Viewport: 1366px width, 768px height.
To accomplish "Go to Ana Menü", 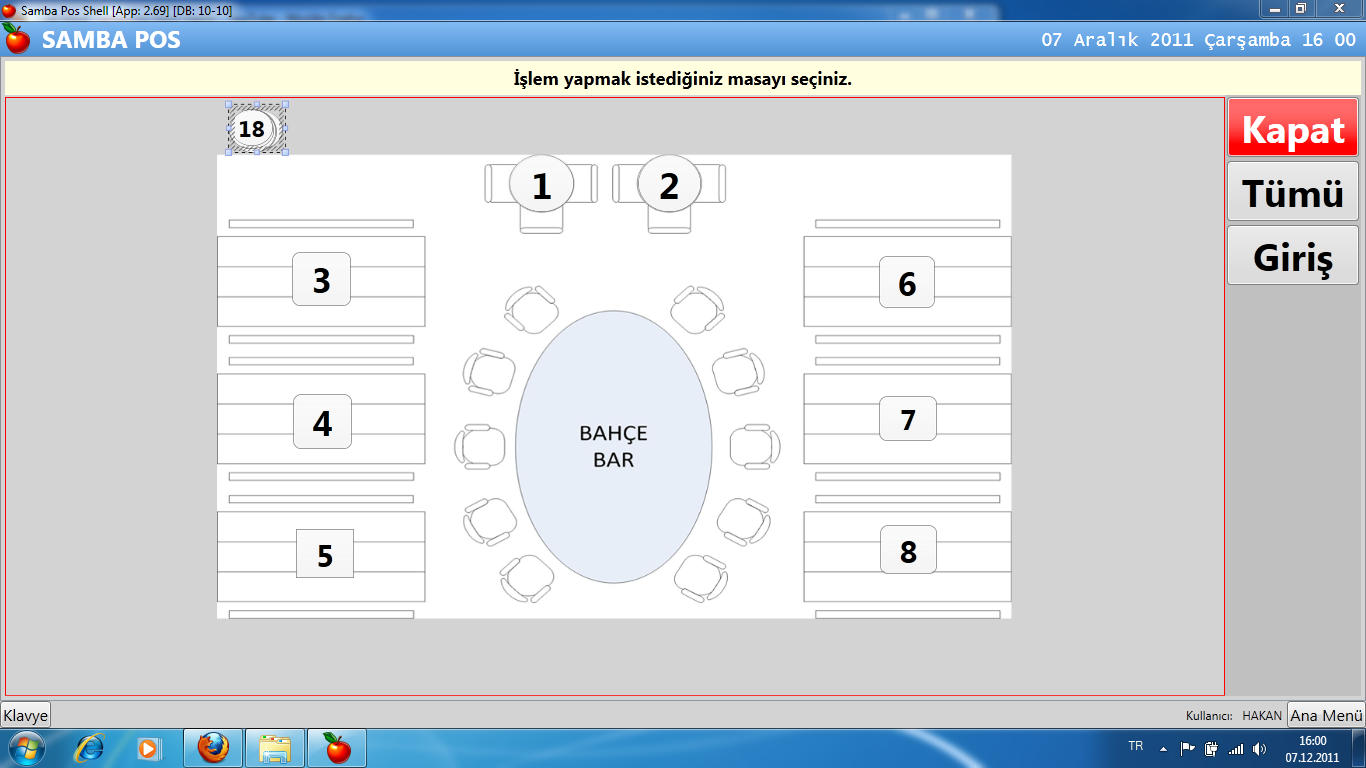I will click(1326, 715).
